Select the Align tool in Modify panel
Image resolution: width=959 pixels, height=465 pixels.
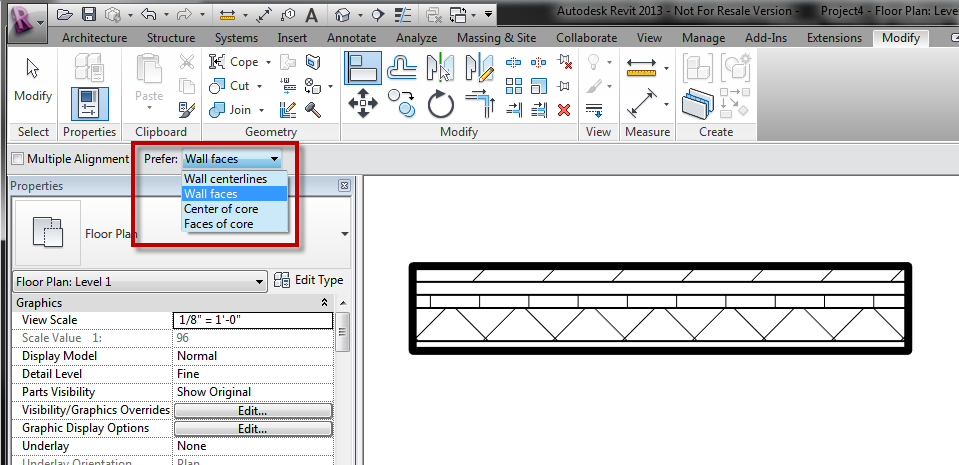(x=363, y=67)
